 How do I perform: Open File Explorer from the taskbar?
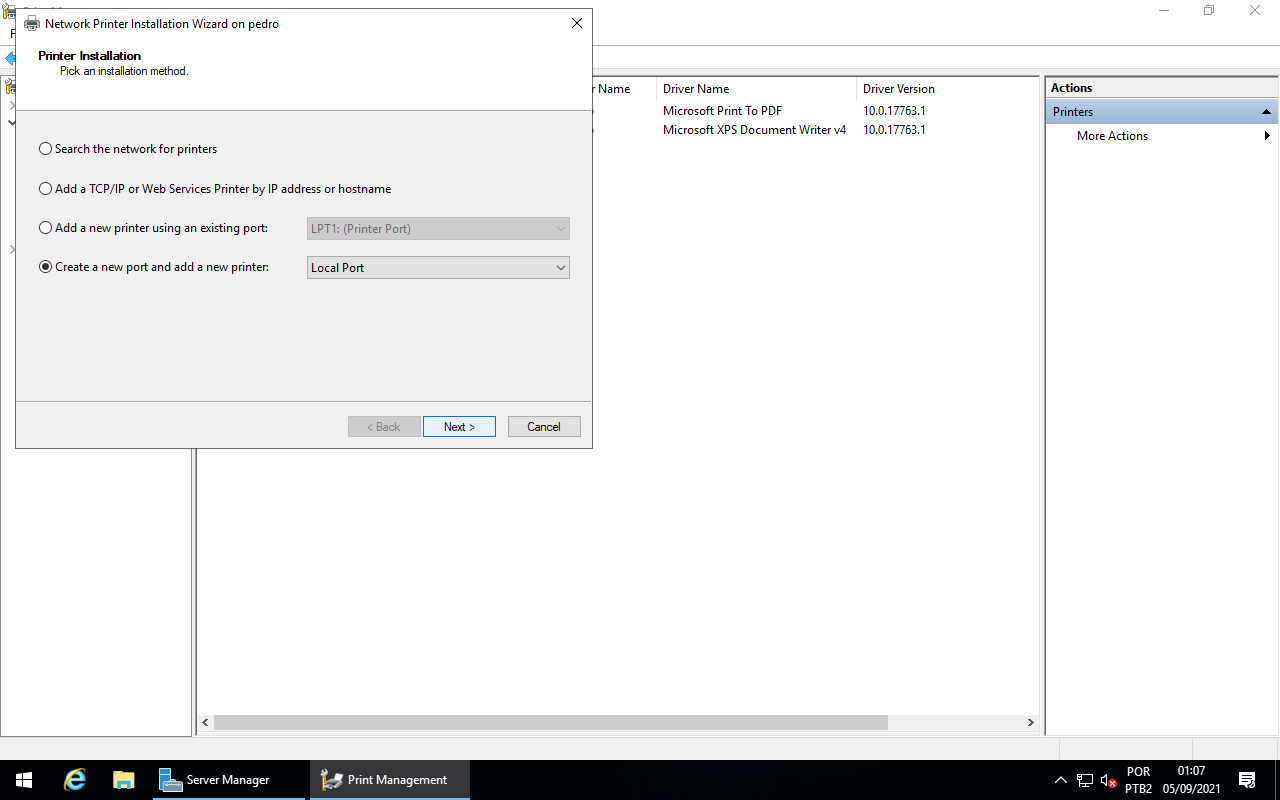[x=123, y=780]
